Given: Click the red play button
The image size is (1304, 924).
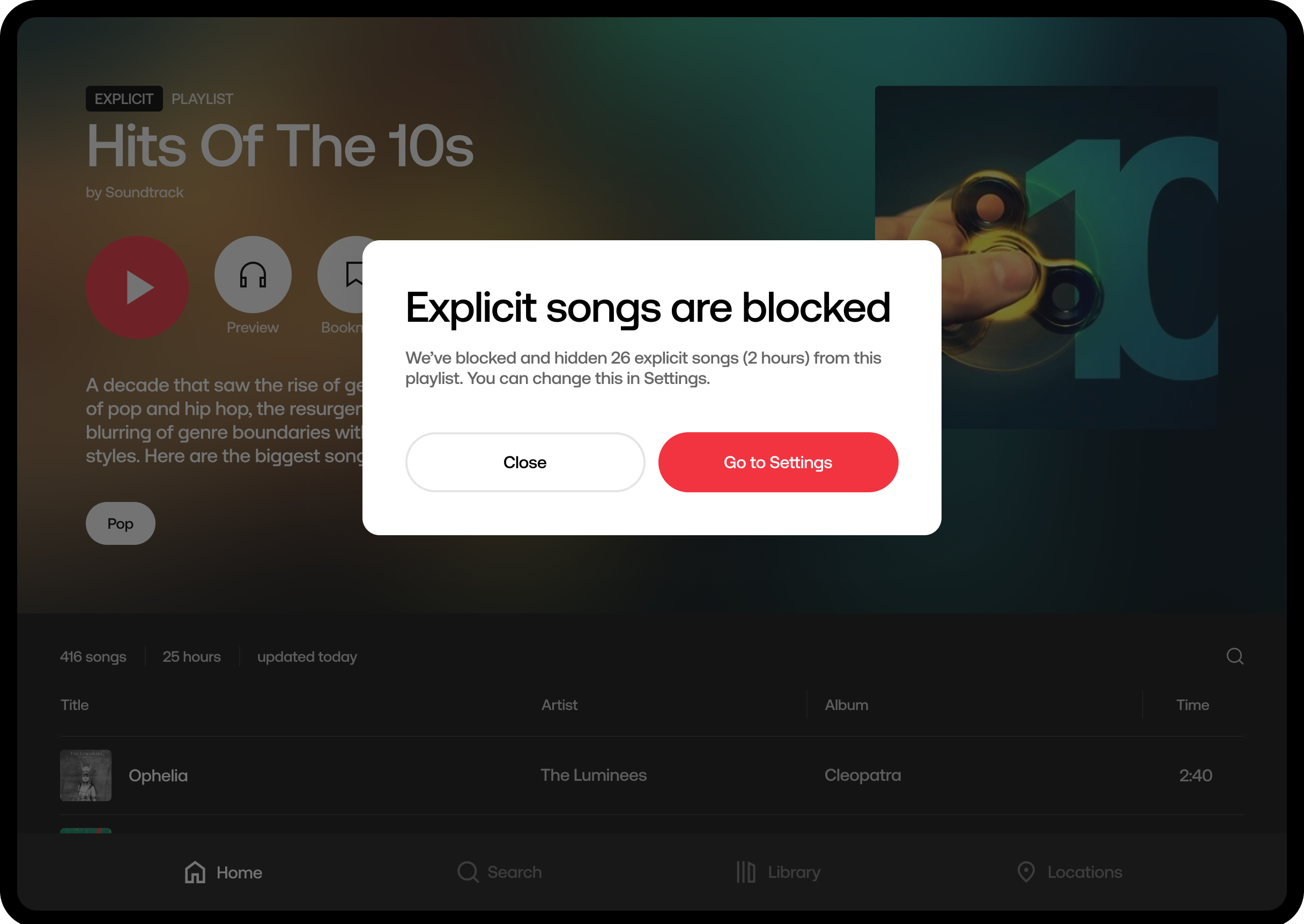Looking at the screenshot, I should 137,287.
